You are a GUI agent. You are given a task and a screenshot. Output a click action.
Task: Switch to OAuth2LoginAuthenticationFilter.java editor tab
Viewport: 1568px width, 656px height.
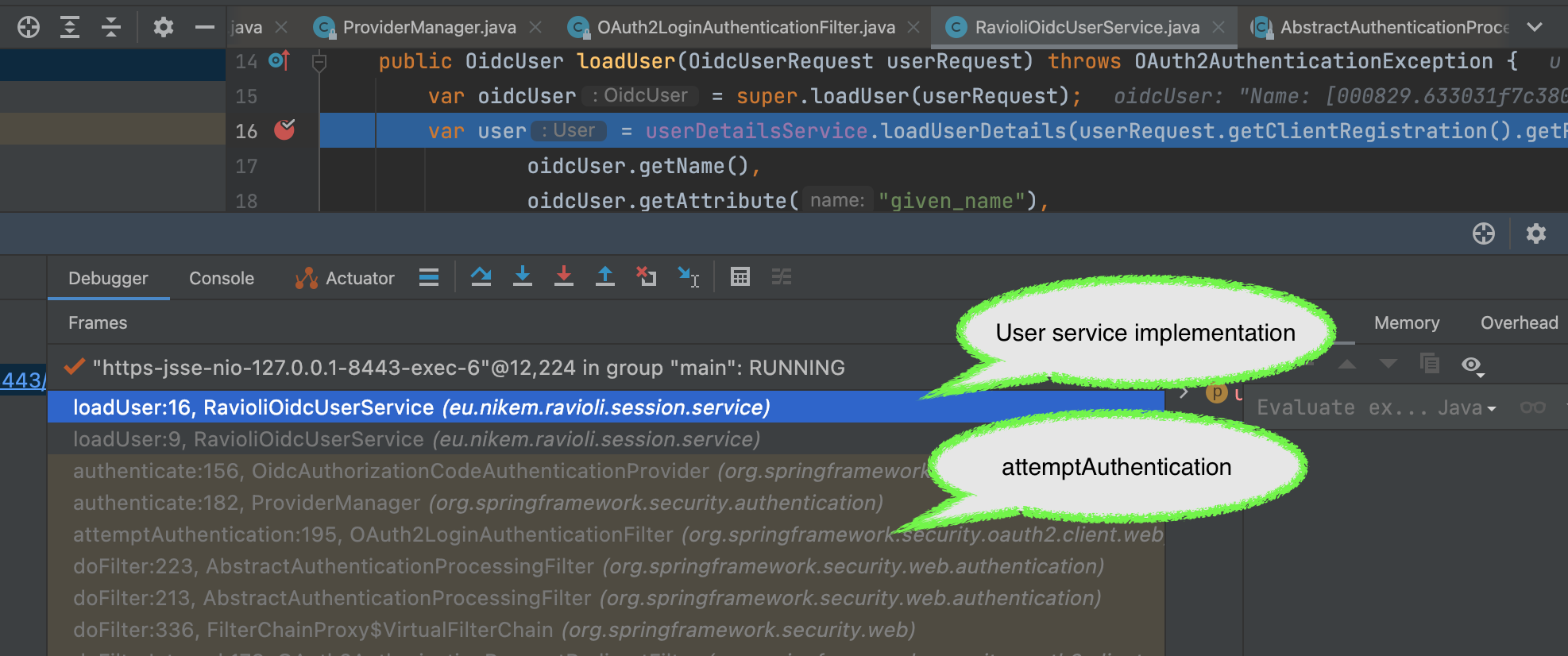tap(745, 27)
